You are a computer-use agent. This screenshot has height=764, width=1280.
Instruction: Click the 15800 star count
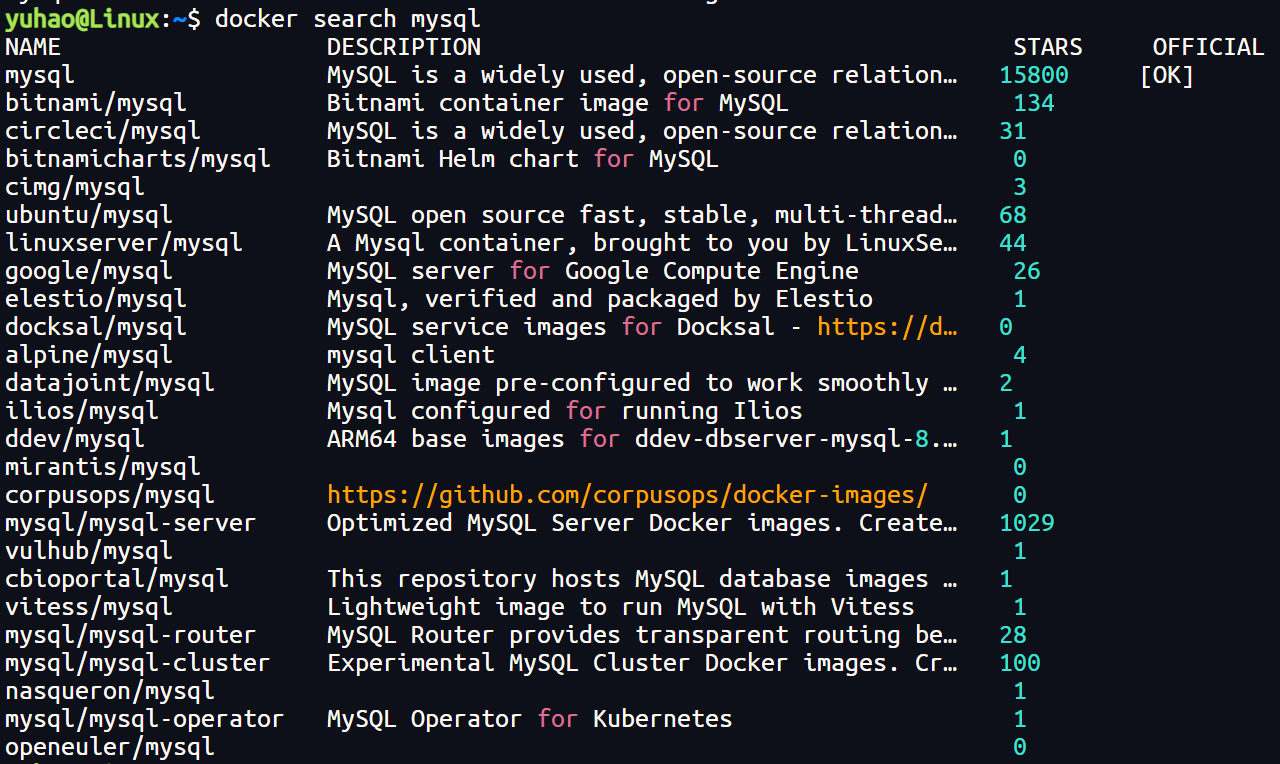tap(1034, 75)
